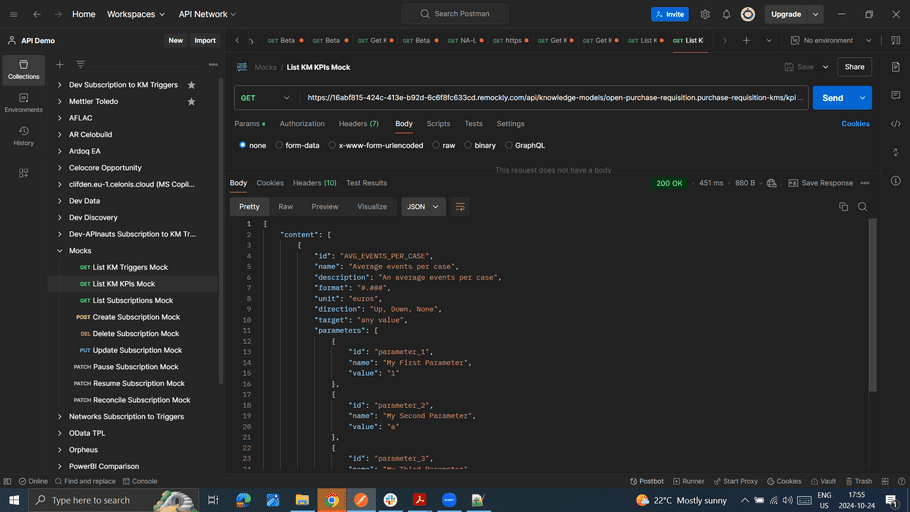Viewport: 910px width, 512px height.
Task: Open the Windows taskbar search box
Action: [100, 500]
